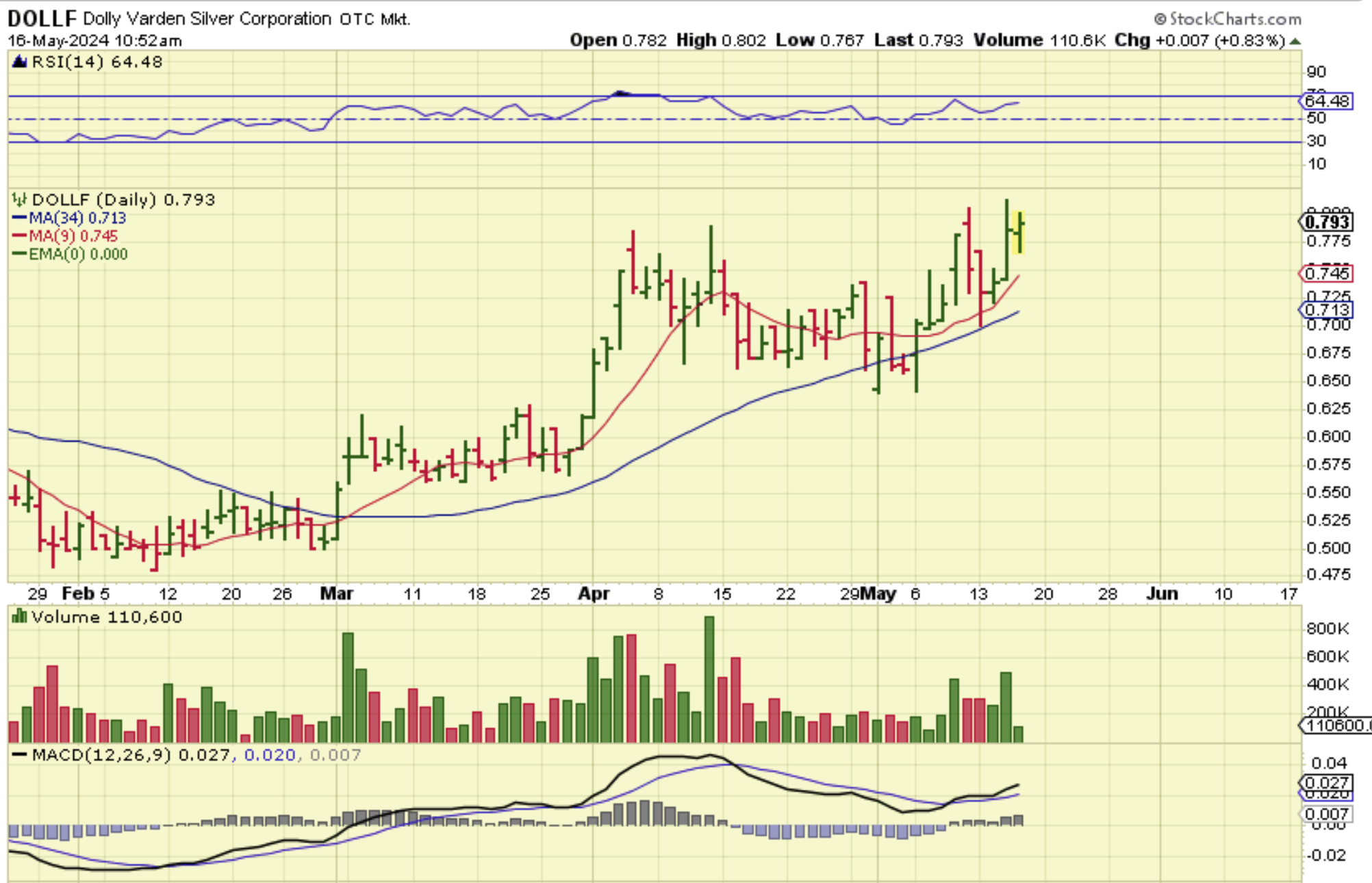
Task: Click the 110600 volume axis tag
Action: (1335, 726)
